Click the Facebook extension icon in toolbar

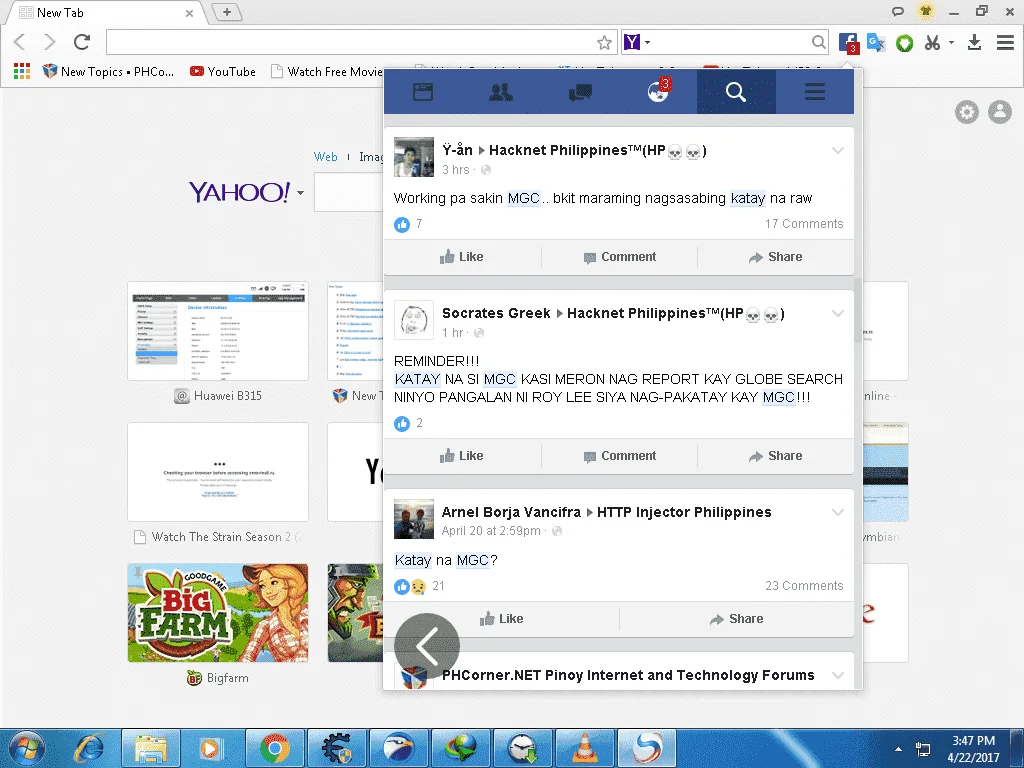(848, 43)
